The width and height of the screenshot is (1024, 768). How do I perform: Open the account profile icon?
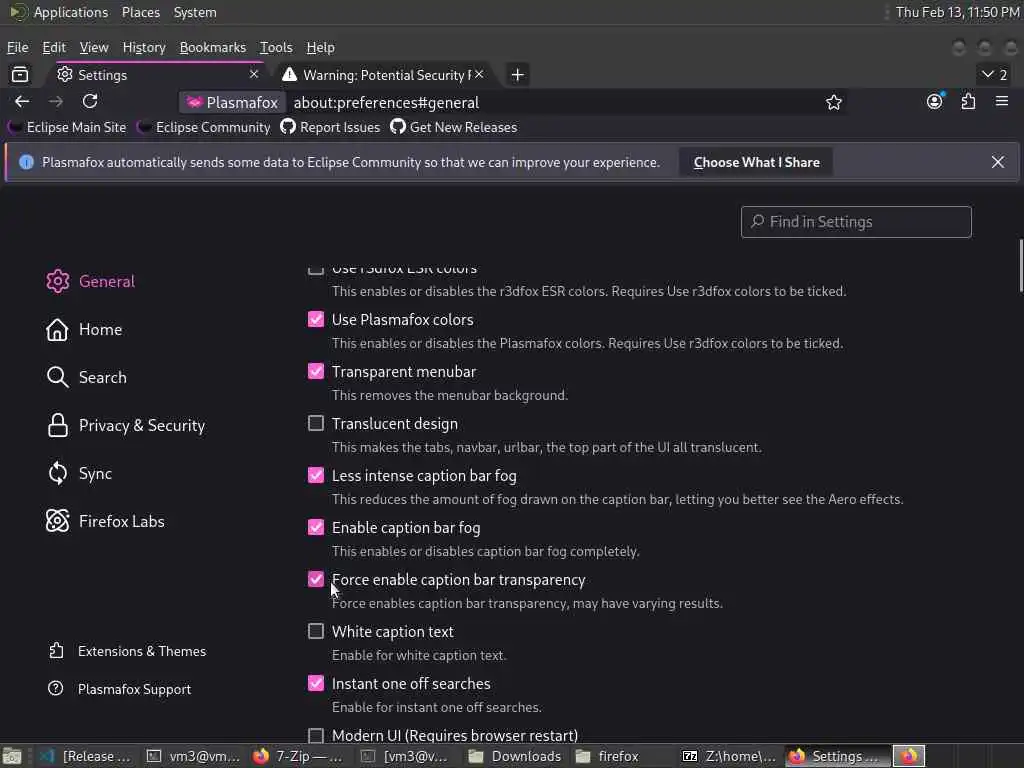pyautogui.click(x=935, y=101)
